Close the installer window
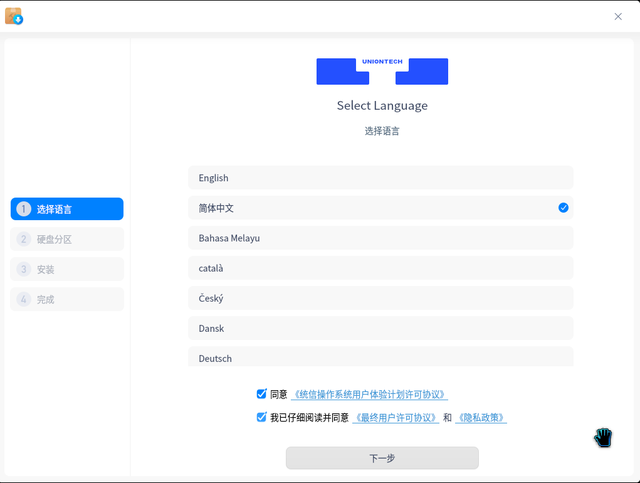Screen dimensions: 640x483 click(x=618, y=16)
